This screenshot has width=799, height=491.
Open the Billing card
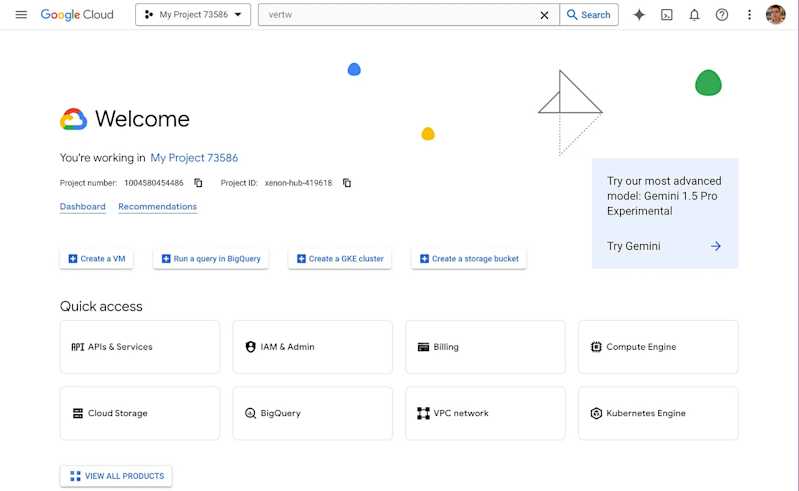(x=485, y=347)
